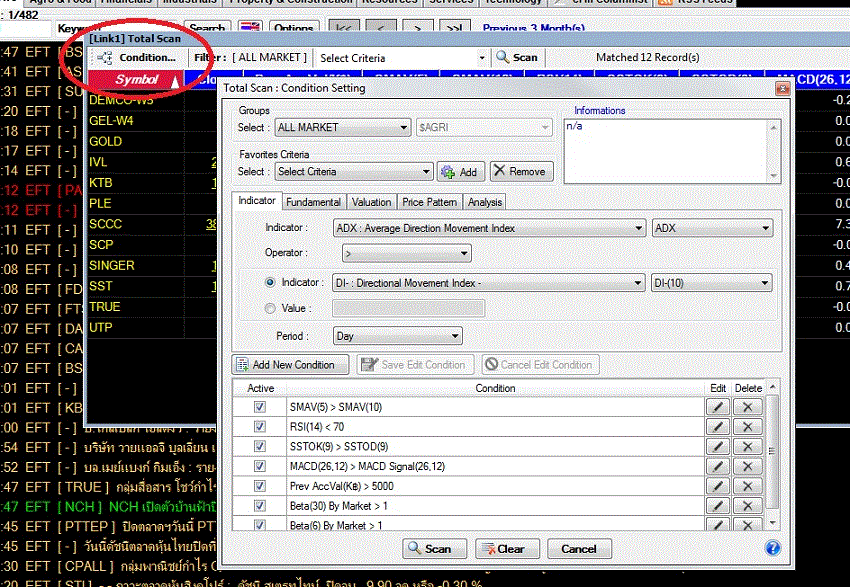Delete the SSTOK(9) > SSTOD(9) condition
Image resolution: width=850 pixels, height=587 pixels.
(748, 447)
